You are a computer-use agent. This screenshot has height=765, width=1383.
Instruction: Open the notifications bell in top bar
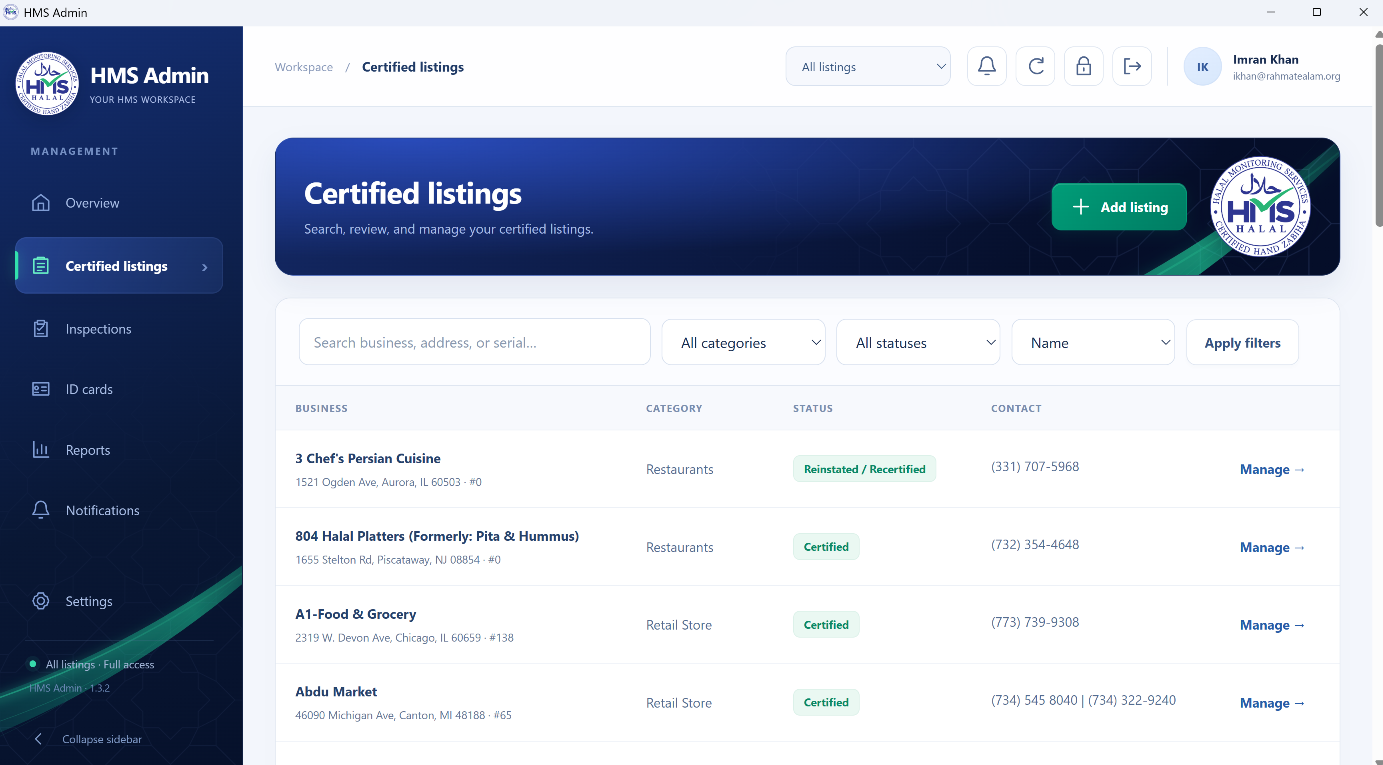coord(987,66)
